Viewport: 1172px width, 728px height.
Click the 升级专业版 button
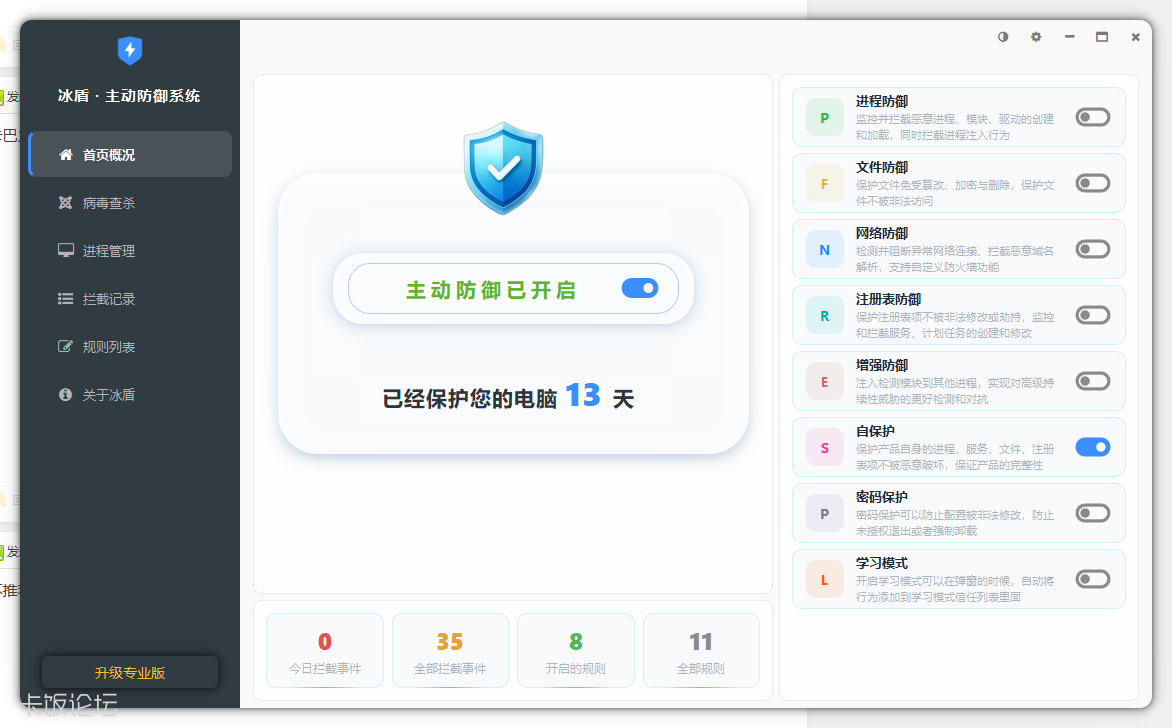click(x=130, y=672)
